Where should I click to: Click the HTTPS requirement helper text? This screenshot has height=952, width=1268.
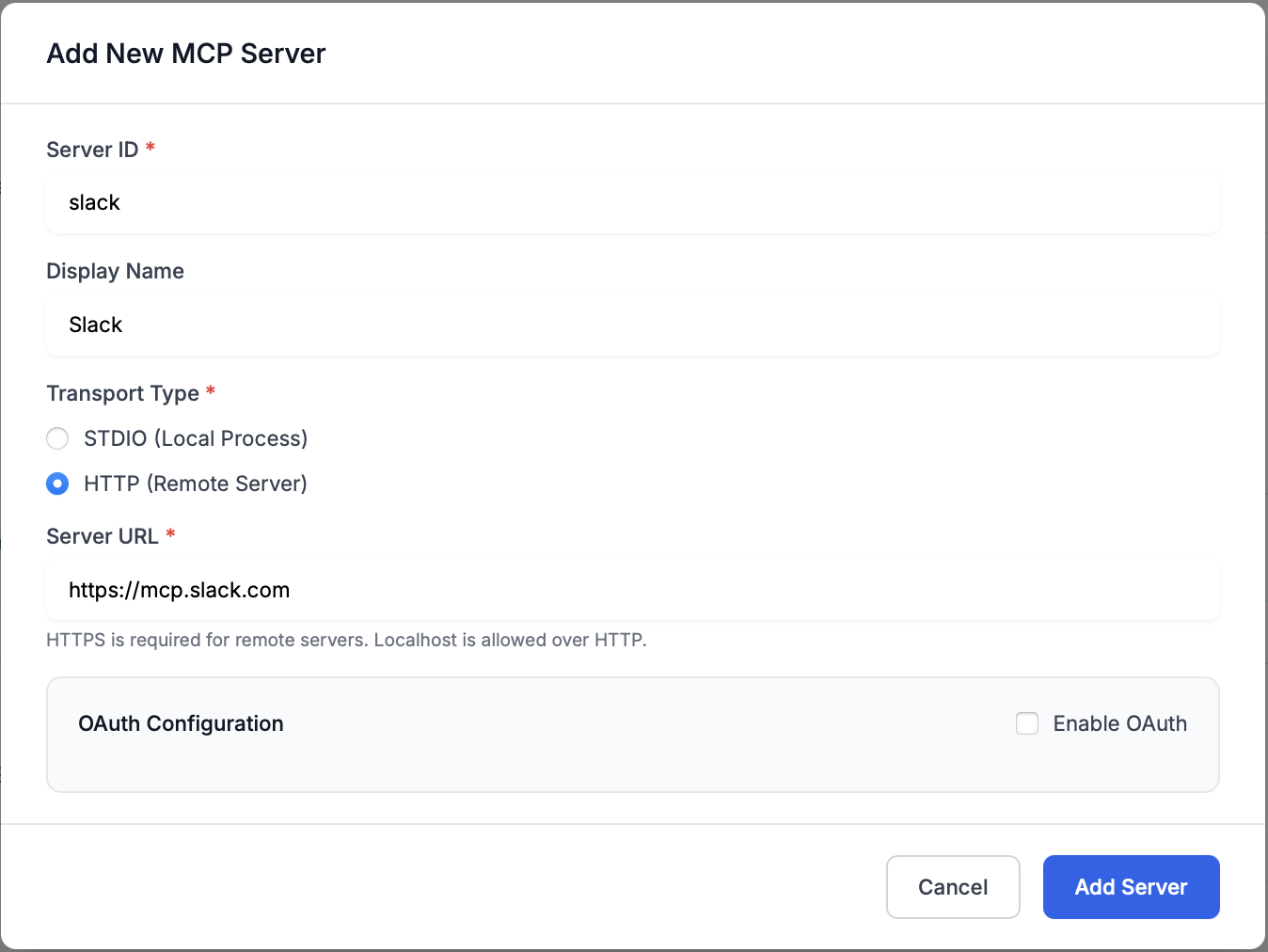[x=346, y=640]
